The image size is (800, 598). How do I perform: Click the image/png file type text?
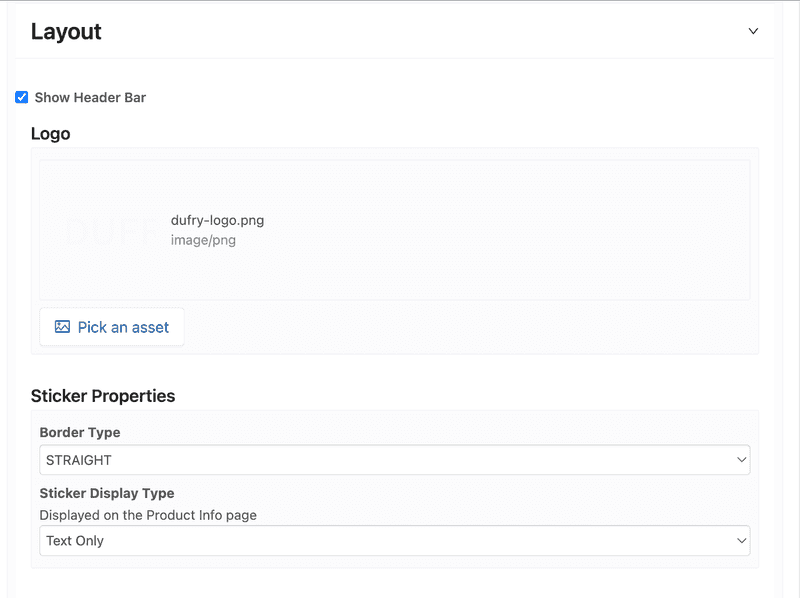click(x=203, y=240)
